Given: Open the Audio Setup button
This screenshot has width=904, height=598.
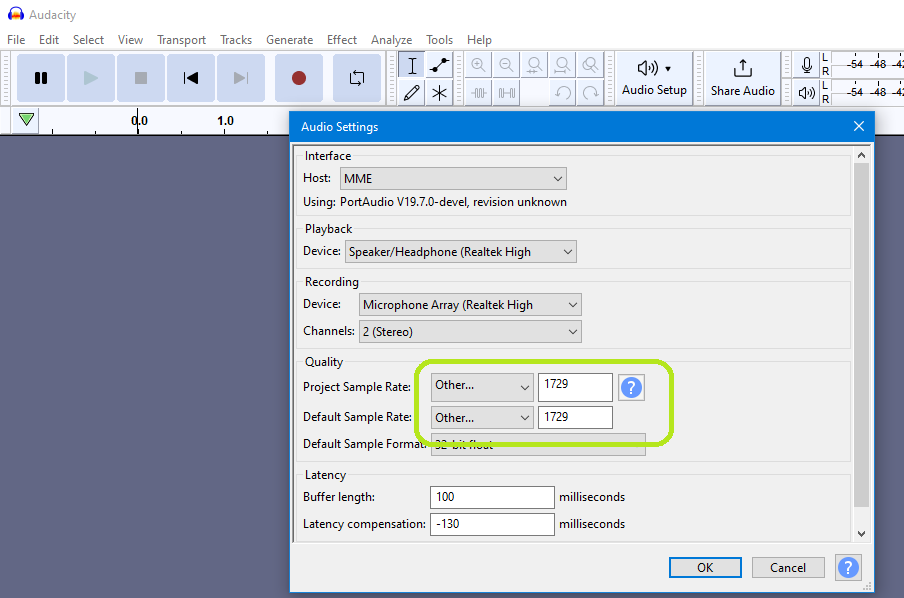Looking at the screenshot, I should [x=654, y=78].
